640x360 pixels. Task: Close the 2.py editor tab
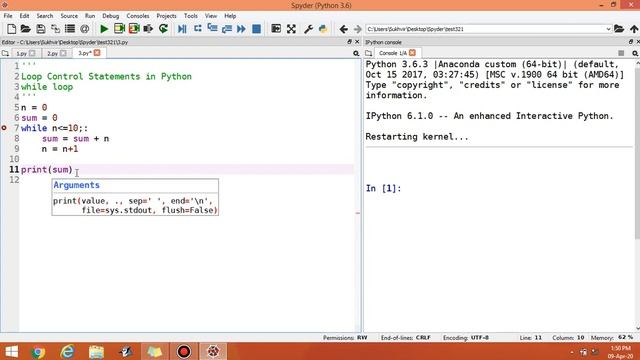[63, 53]
